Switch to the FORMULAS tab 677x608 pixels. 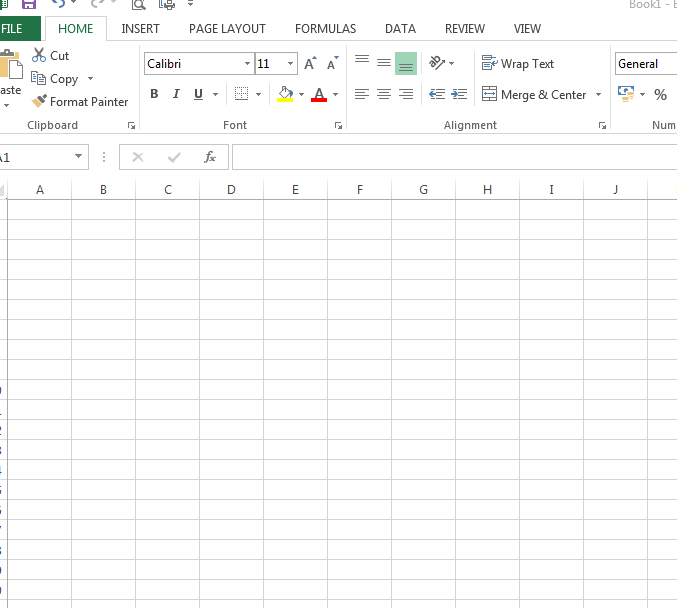tap(326, 28)
